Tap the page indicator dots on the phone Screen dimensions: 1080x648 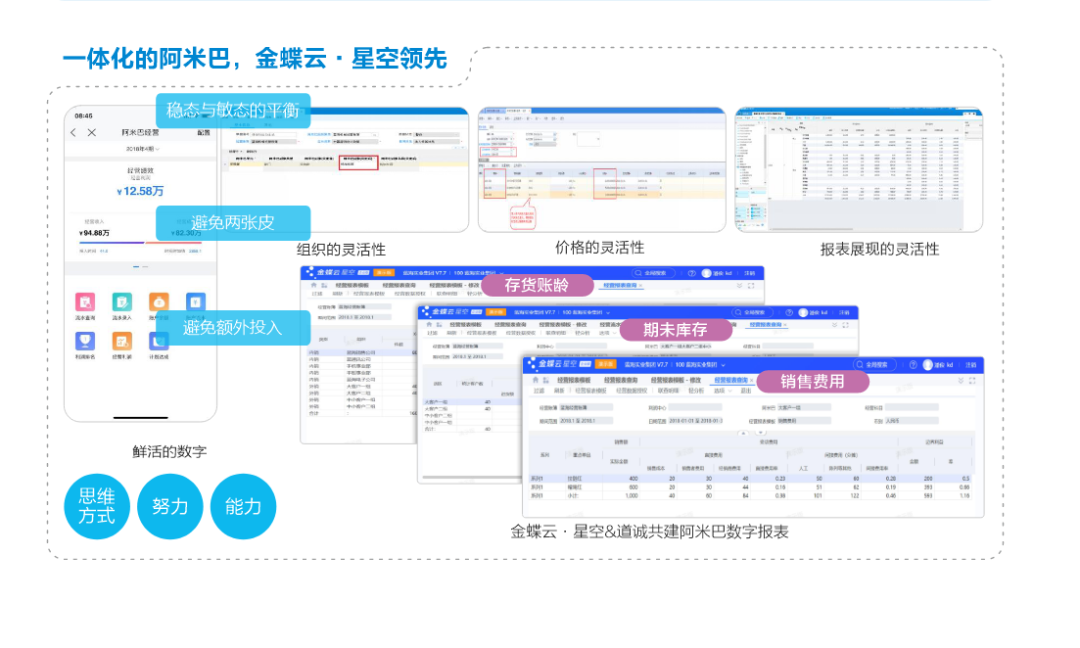141,266
